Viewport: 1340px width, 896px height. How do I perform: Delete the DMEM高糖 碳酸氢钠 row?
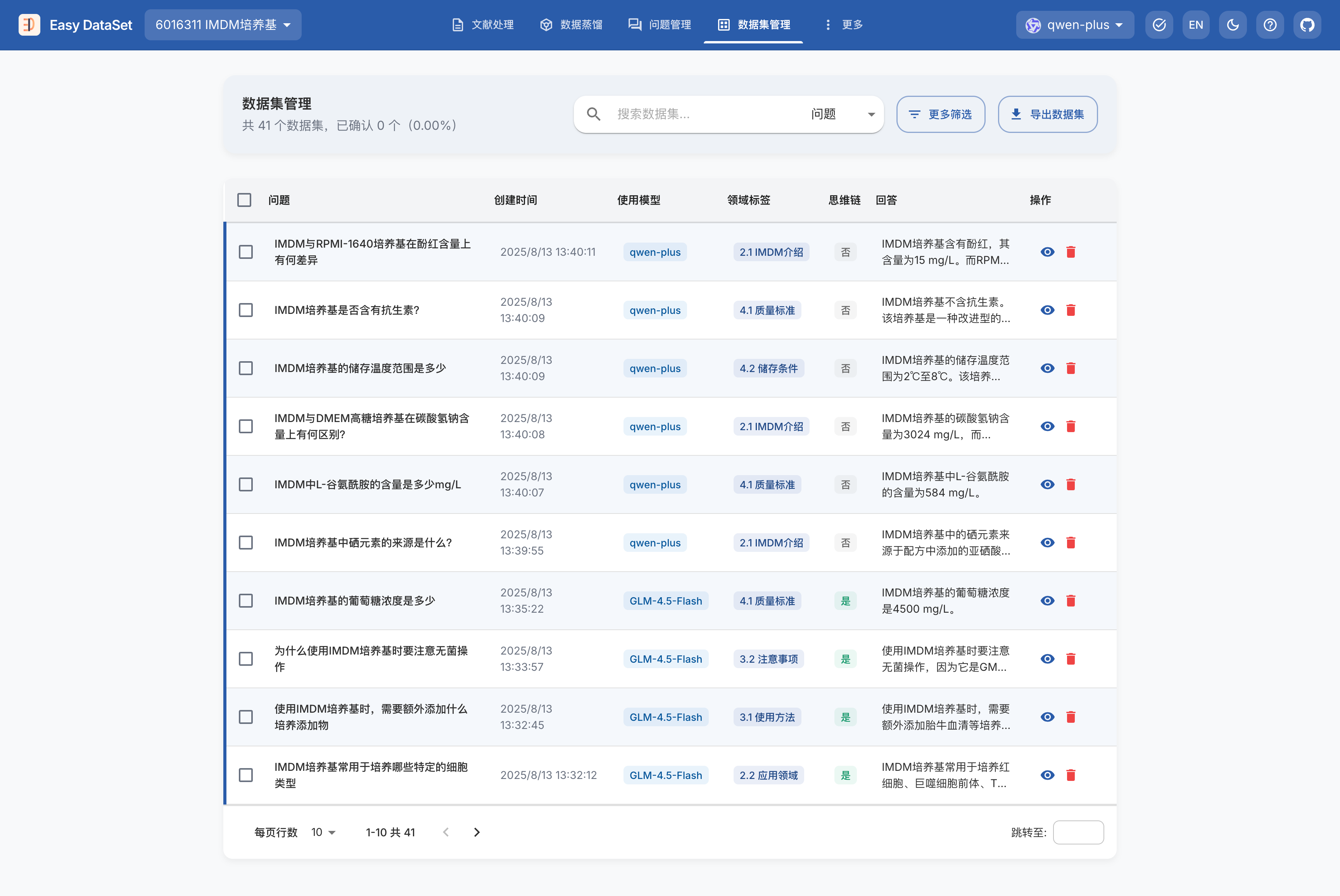(1071, 426)
